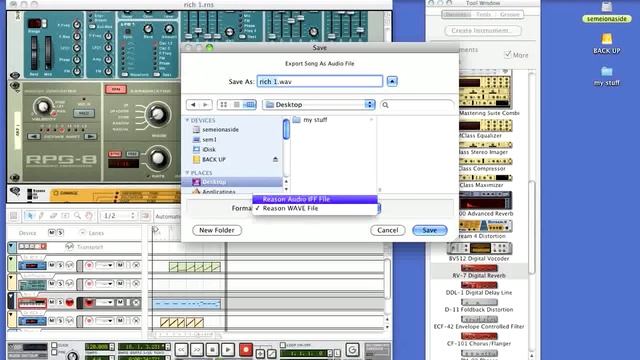
Task: Select the arrow selection tool in sequencer toolbar
Action: tap(29, 216)
